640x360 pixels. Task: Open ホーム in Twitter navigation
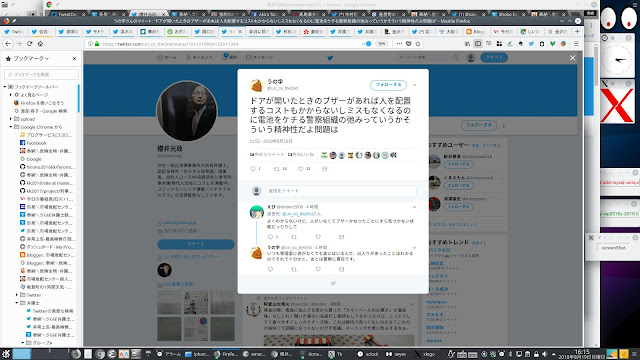coord(167,58)
